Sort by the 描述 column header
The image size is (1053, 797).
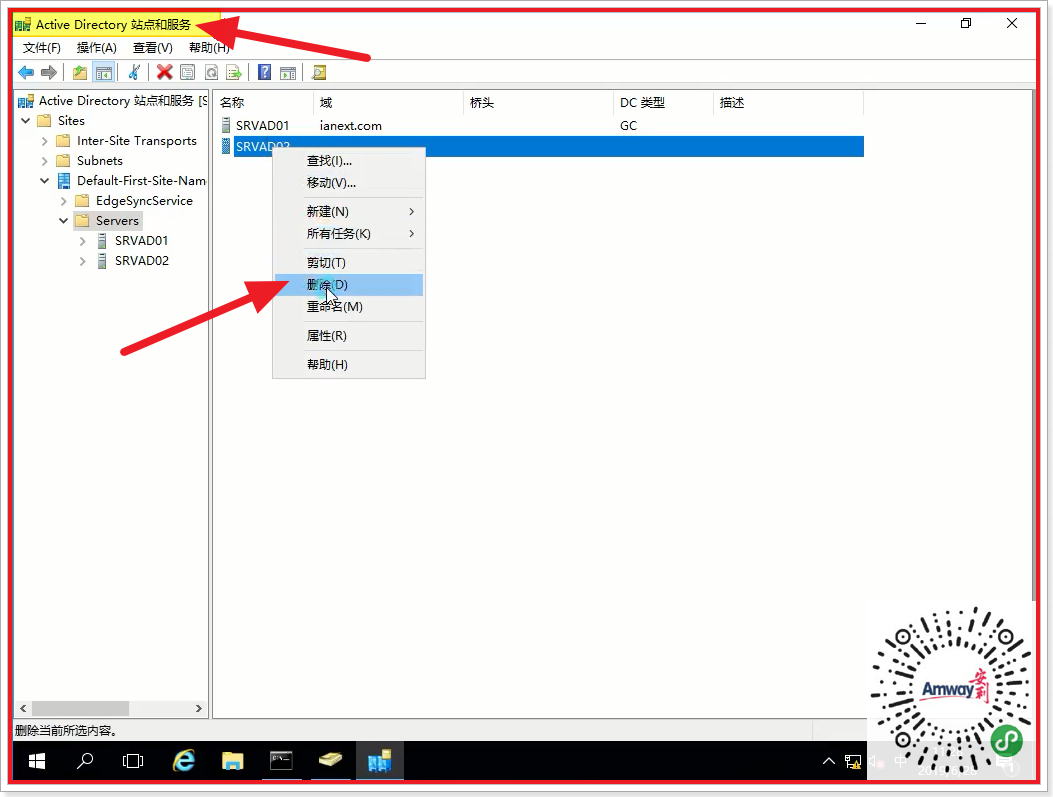[x=788, y=103]
